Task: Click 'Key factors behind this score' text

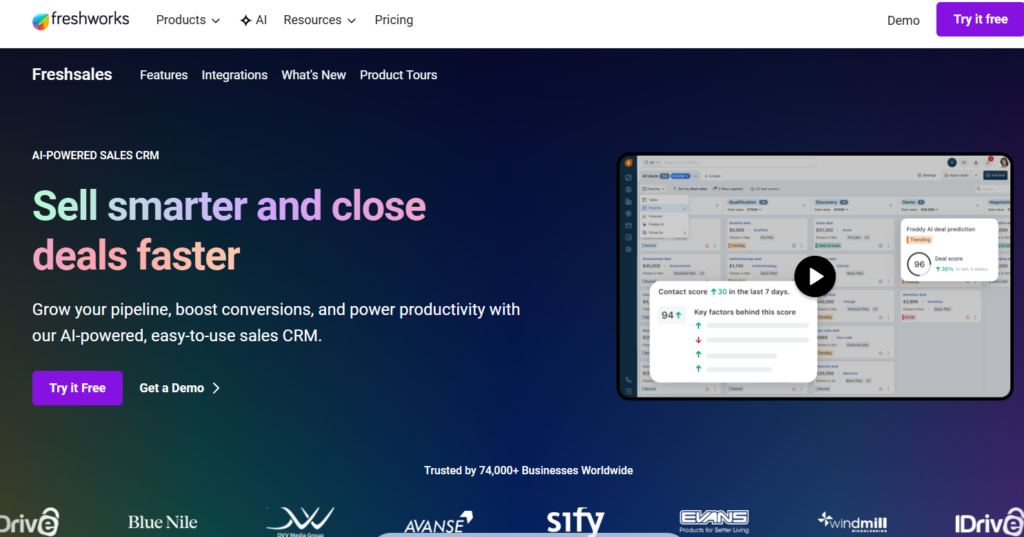Action: click(744, 312)
